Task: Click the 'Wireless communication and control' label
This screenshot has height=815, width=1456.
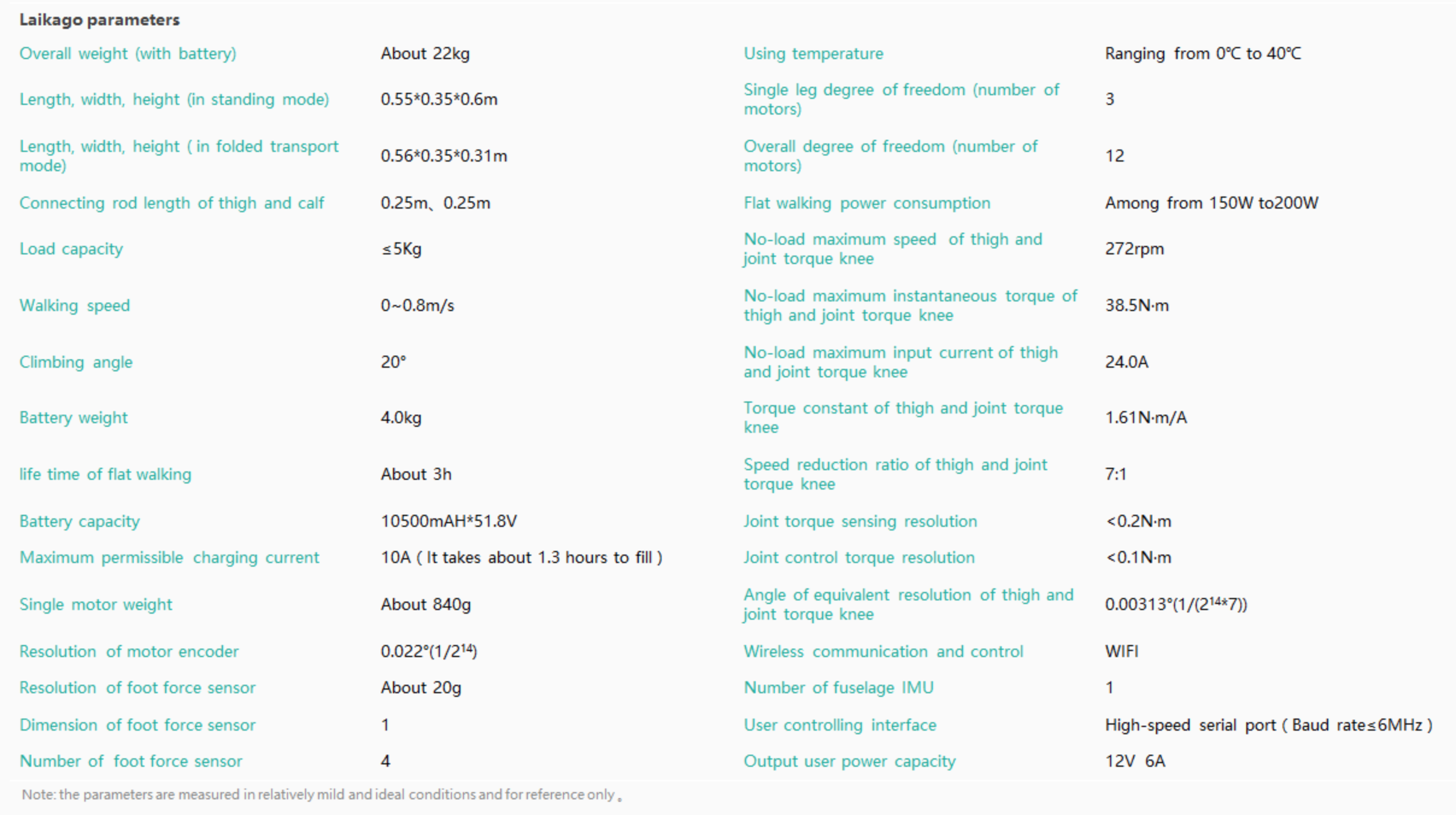Action: (x=883, y=652)
